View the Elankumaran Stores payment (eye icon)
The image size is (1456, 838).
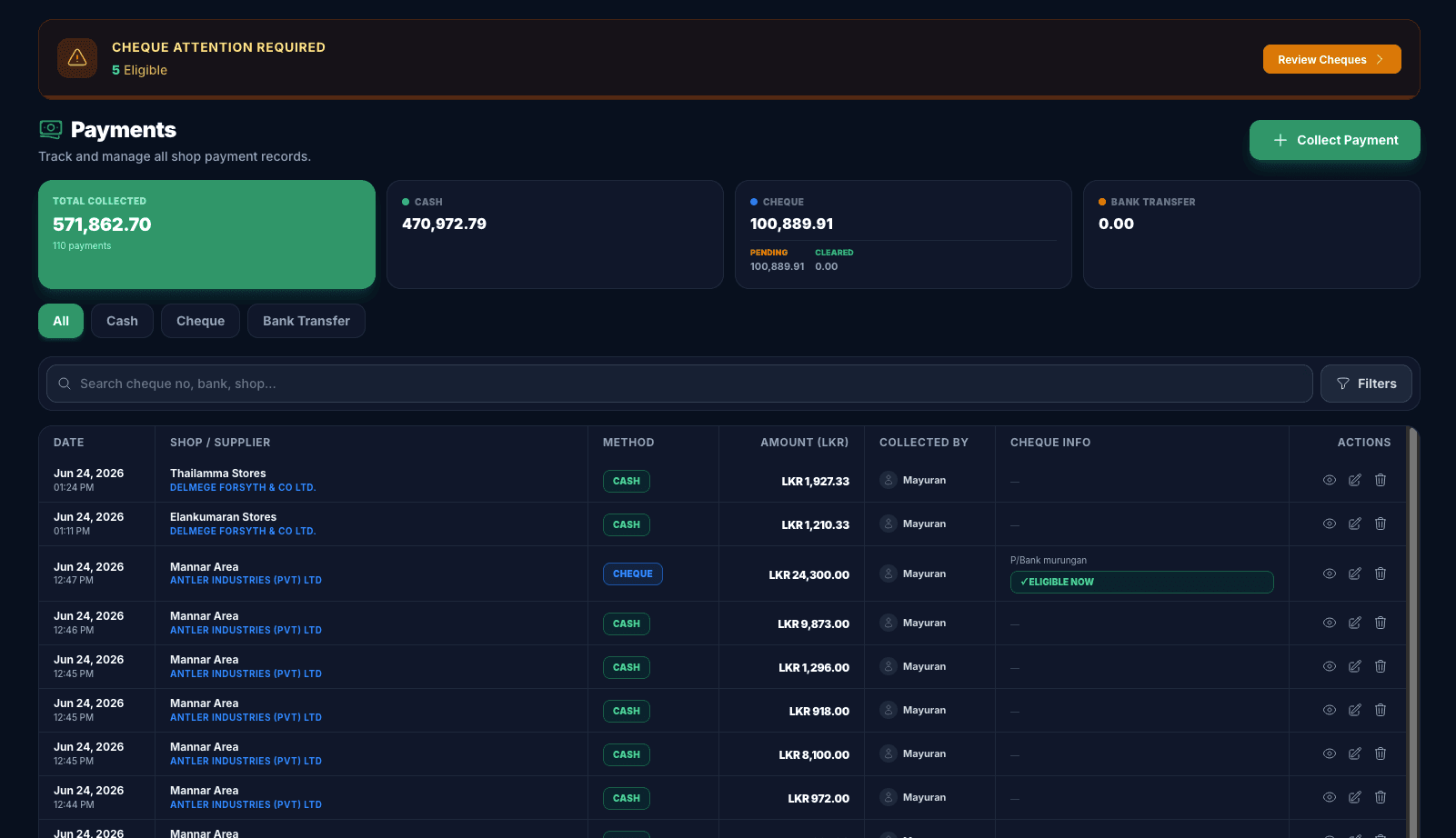pos(1330,524)
